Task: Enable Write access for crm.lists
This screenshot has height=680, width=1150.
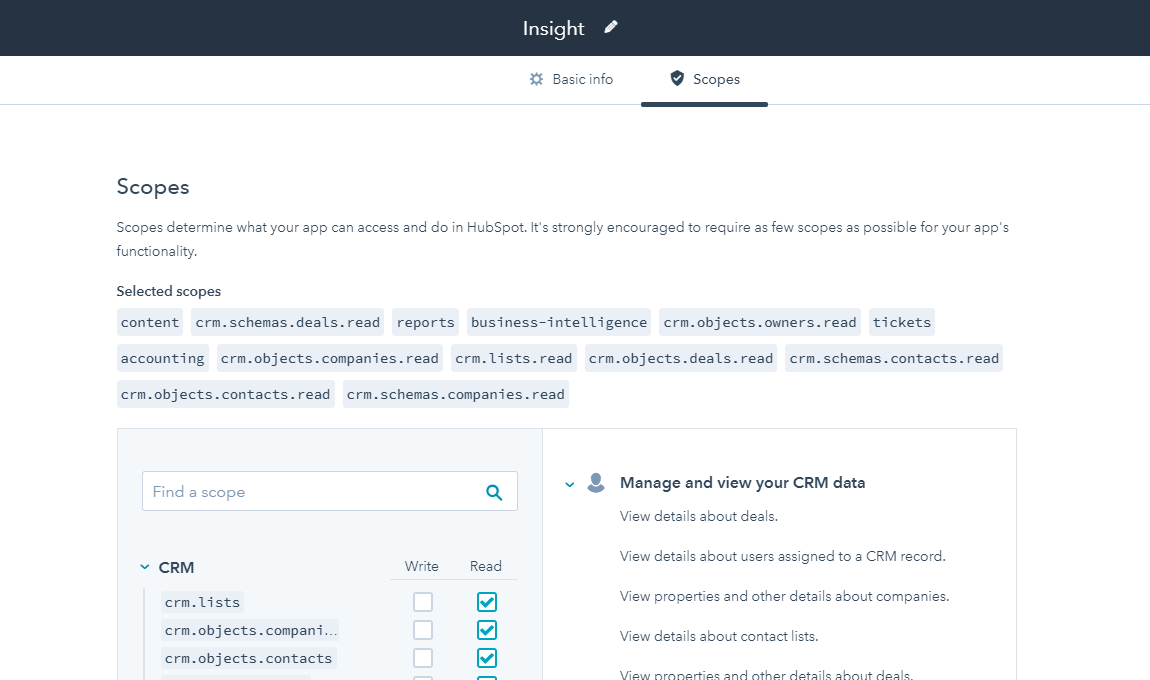Action: (x=422, y=602)
